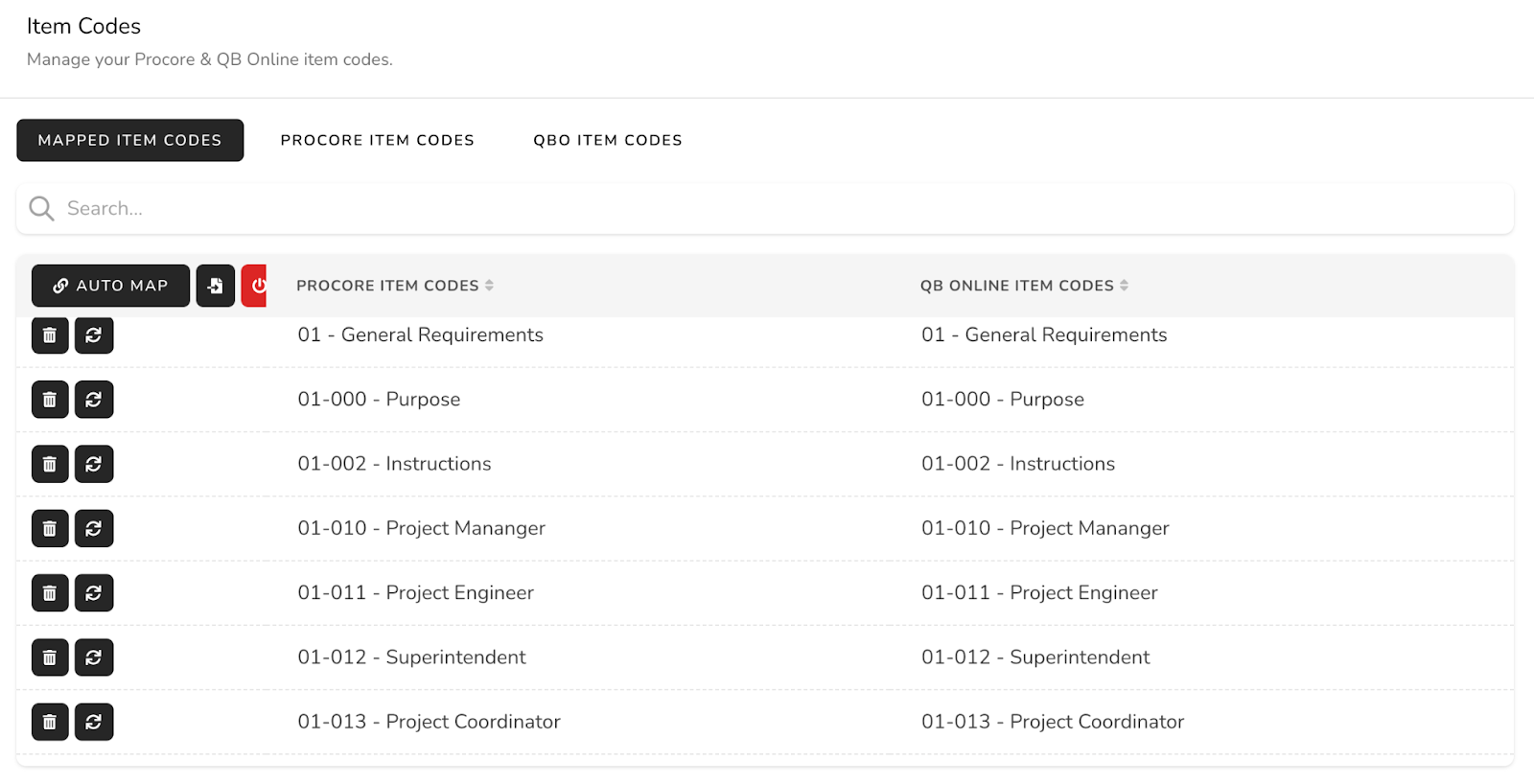
Task: Select QB Online cell 01-013 - Project Coordinator
Action: pyautogui.click(x=1053, y=722)
